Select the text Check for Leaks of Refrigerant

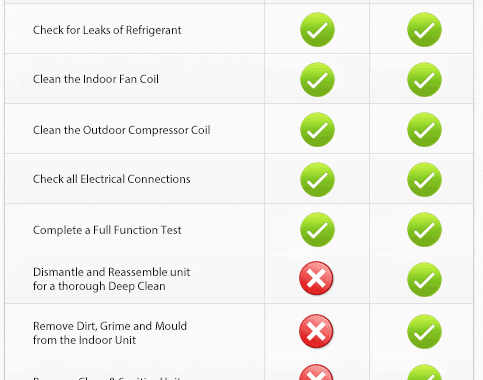pos(107,30)
